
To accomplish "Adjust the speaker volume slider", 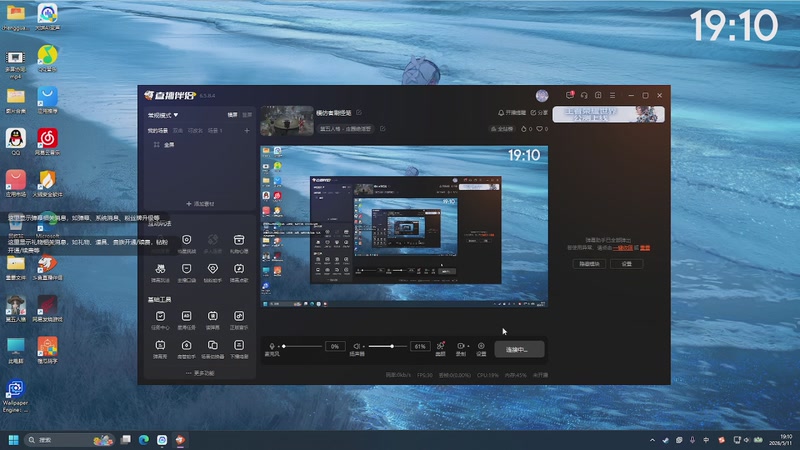I will 386,346.
